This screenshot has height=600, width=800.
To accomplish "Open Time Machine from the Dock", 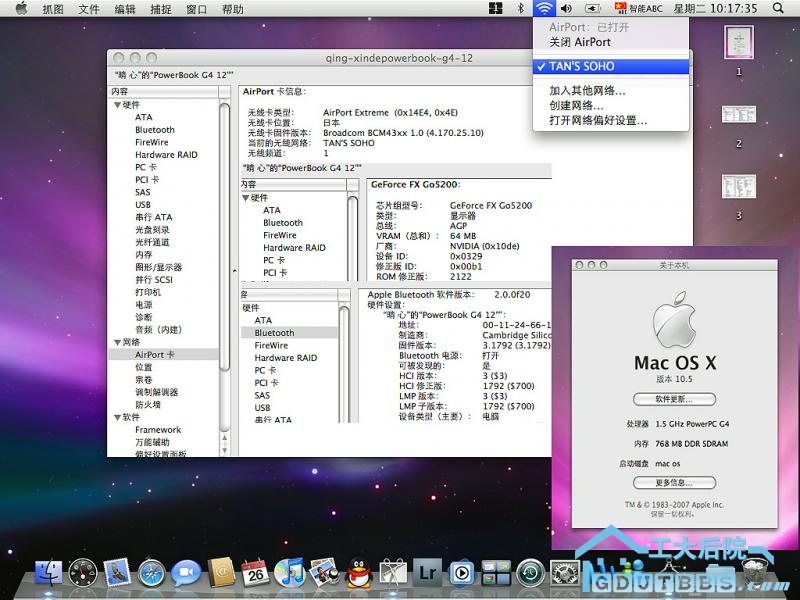I will pyautogui.click(x=531, y=573).
